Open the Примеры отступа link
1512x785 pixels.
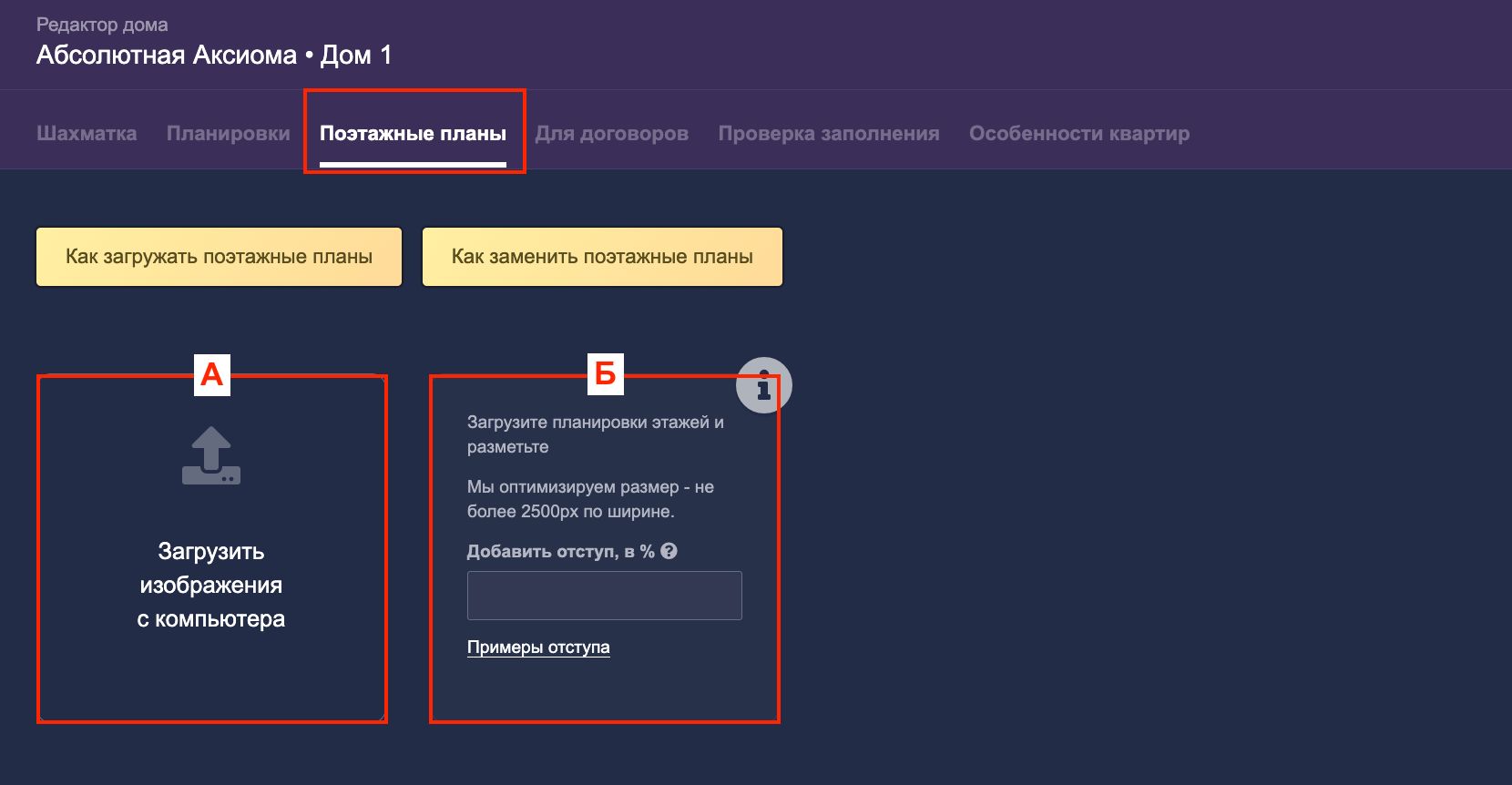point(538,647)
